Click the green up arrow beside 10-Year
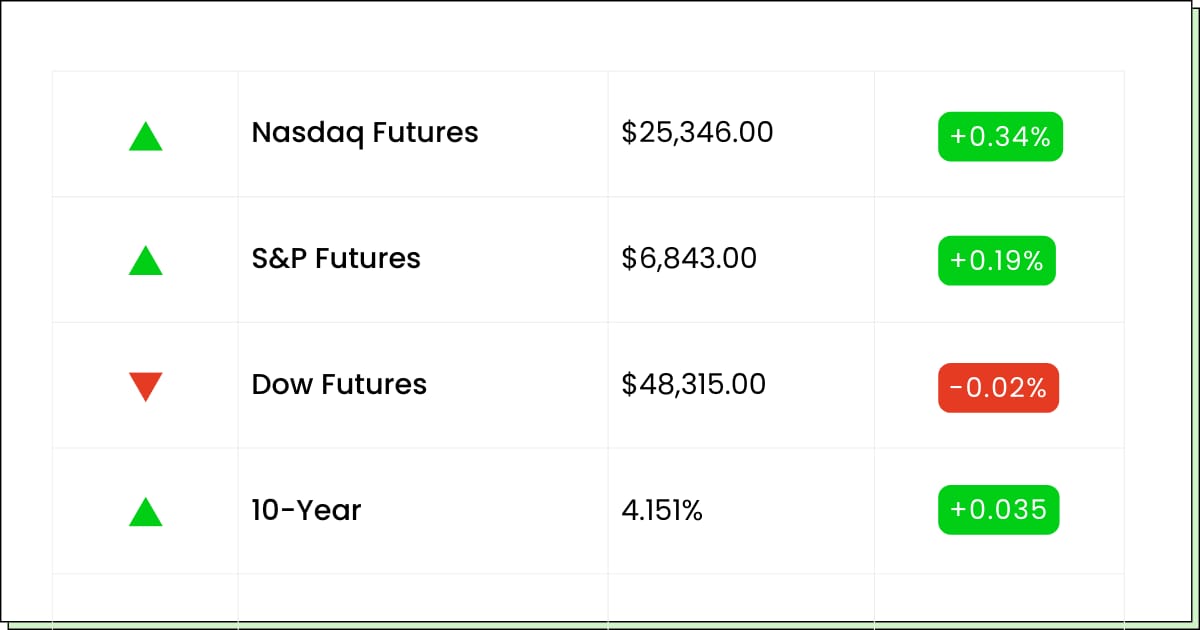The image size is (1200, 630). (x=146, y=512)
